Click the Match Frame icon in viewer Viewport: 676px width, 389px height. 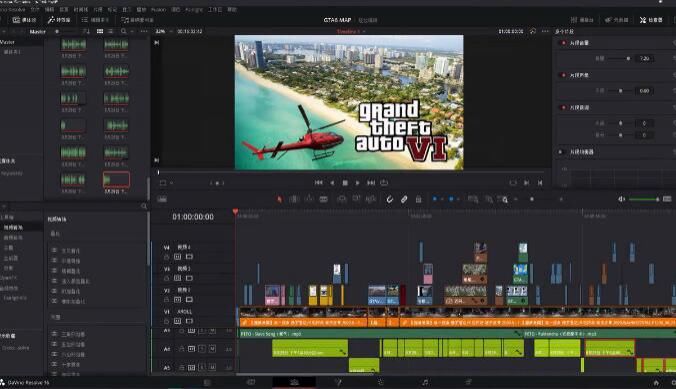513,183
